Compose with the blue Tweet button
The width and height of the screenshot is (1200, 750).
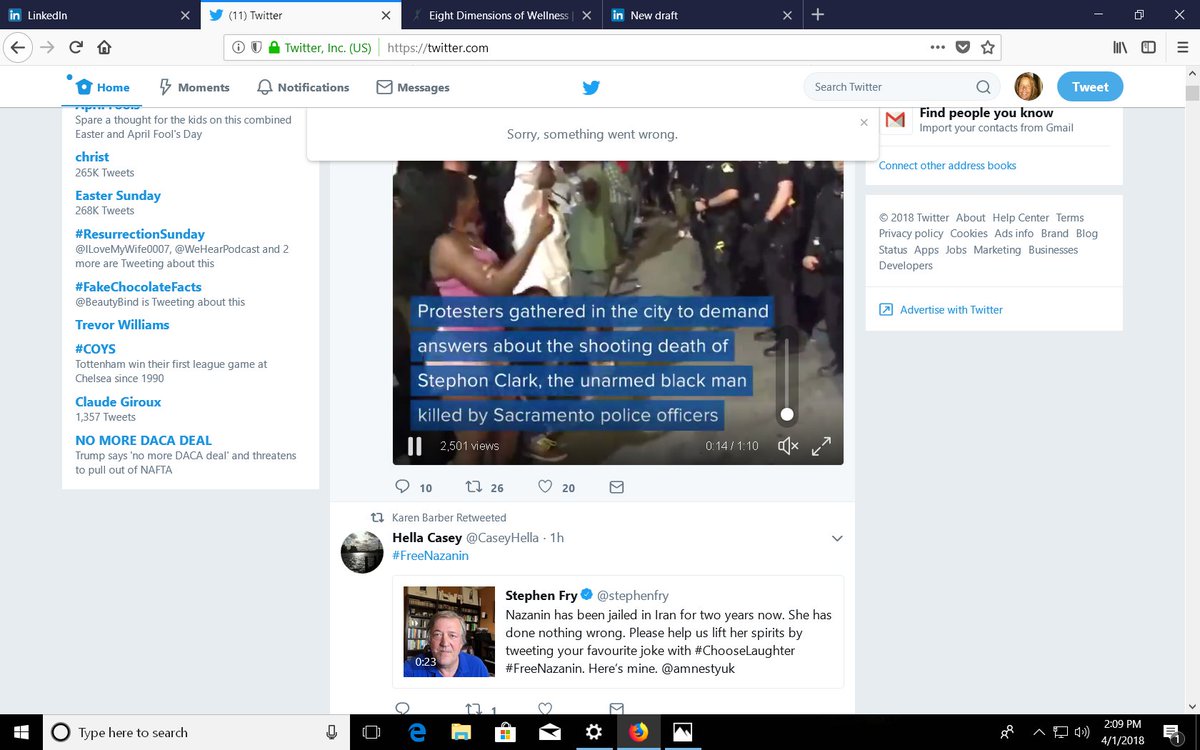(x=1090, y=87)
